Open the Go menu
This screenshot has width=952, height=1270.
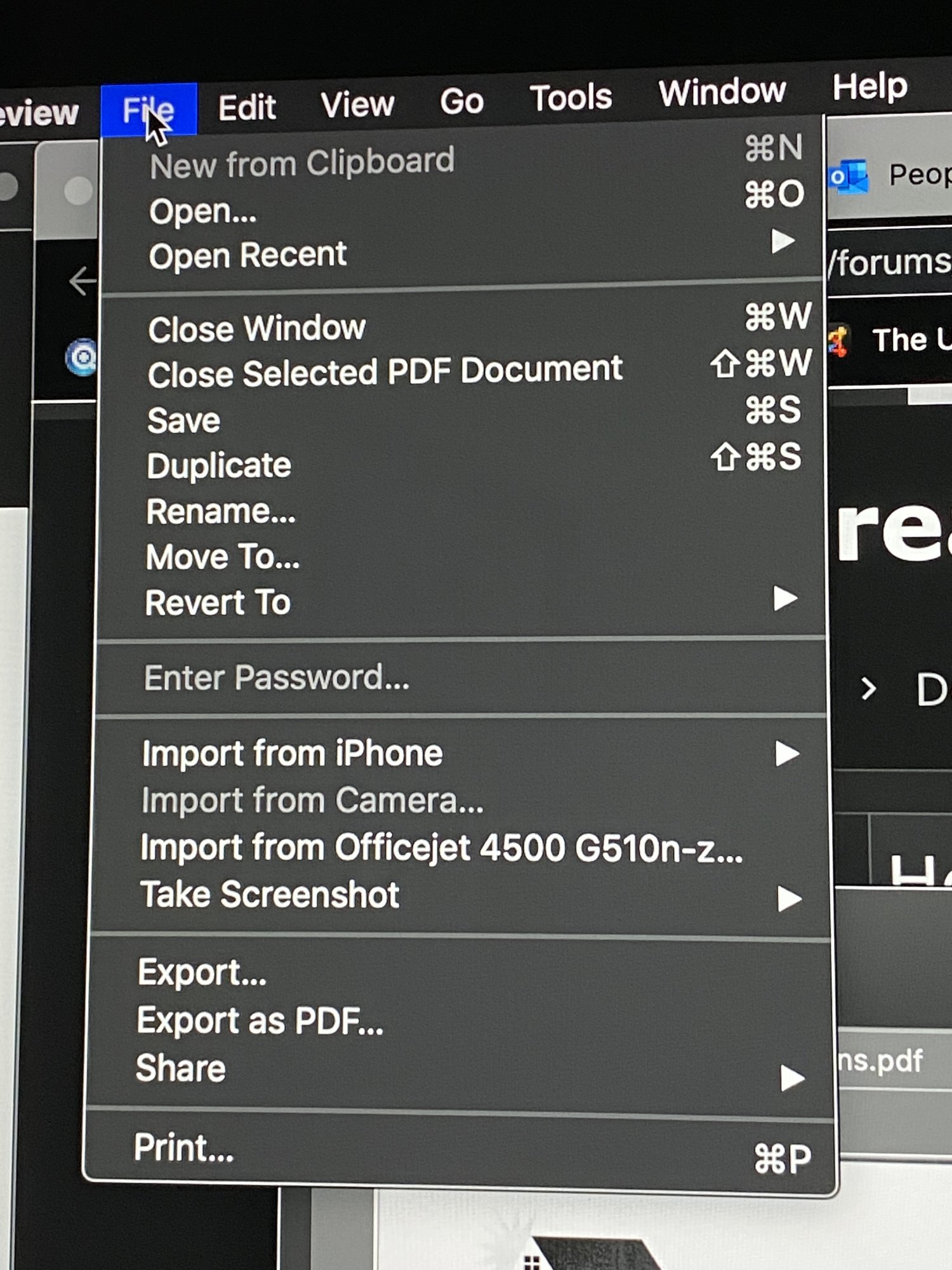[x=462, y=100]
